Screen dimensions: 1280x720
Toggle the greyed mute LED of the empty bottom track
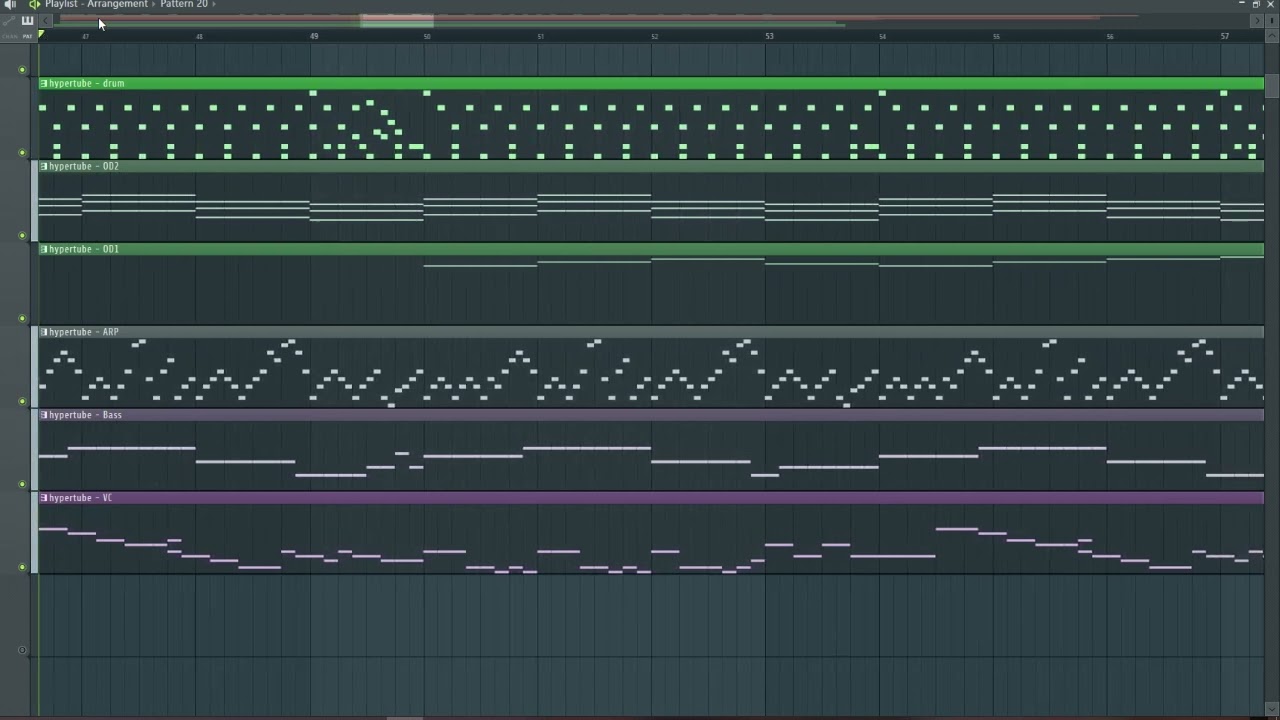[22, 651]
